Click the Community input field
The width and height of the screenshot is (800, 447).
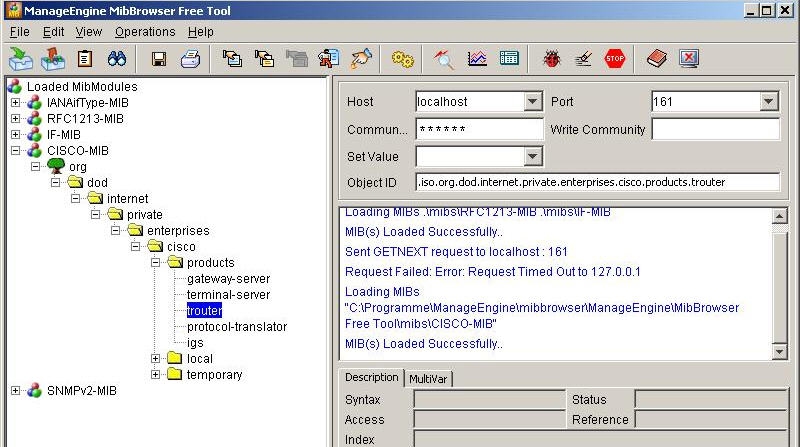click(479, 129)
